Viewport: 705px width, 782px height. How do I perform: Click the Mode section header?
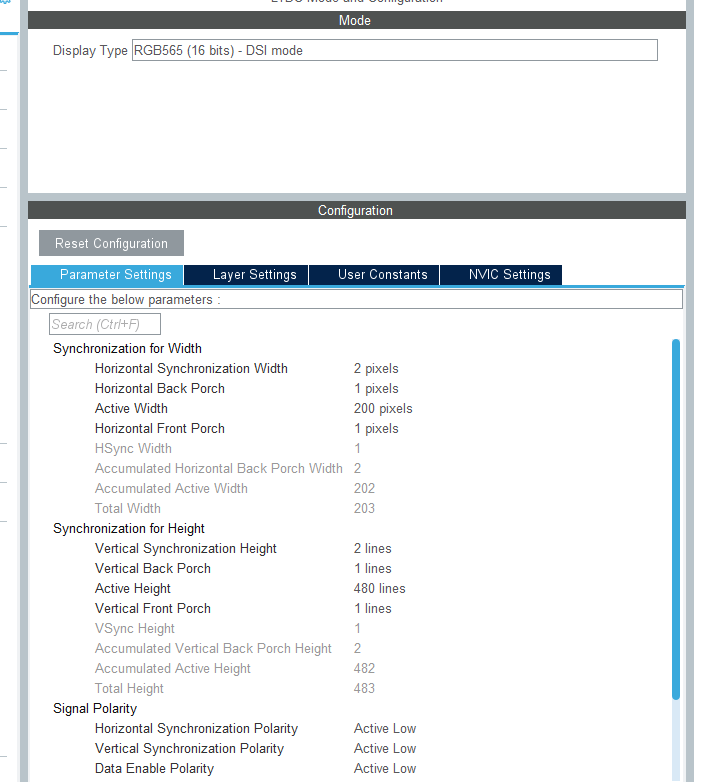coord(356,20)
